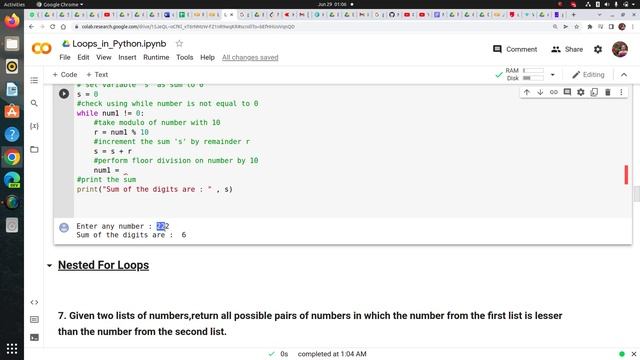Open the File menu
Viewport: 640px width, 360px height.
[65, 57]
